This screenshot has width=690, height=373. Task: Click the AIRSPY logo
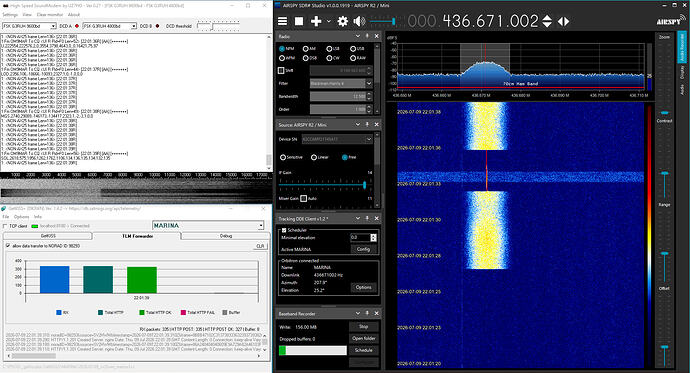(671, 21)
